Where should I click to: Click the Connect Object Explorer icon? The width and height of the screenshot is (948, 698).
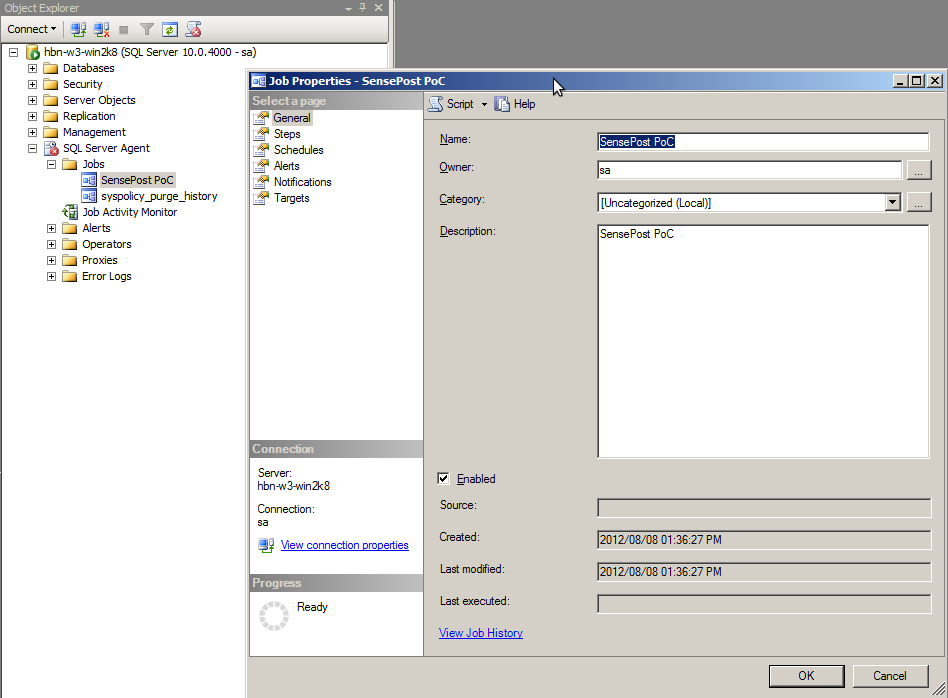tap(78, 29)
